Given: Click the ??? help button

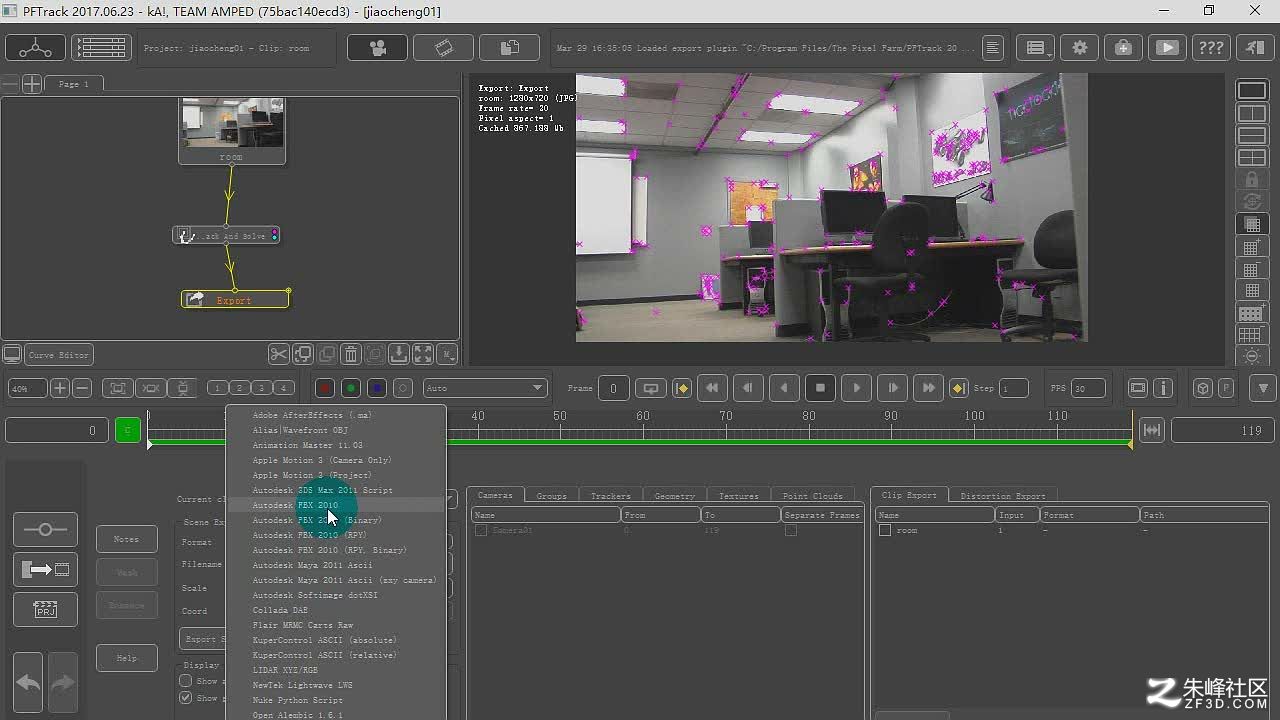Looking at the screenshot, I should 1210,47.
